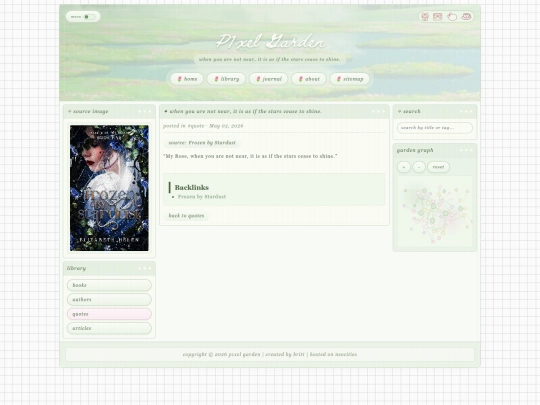Open the library nav tab
This screenshot has height=405, width=540.
pos(226,79)
